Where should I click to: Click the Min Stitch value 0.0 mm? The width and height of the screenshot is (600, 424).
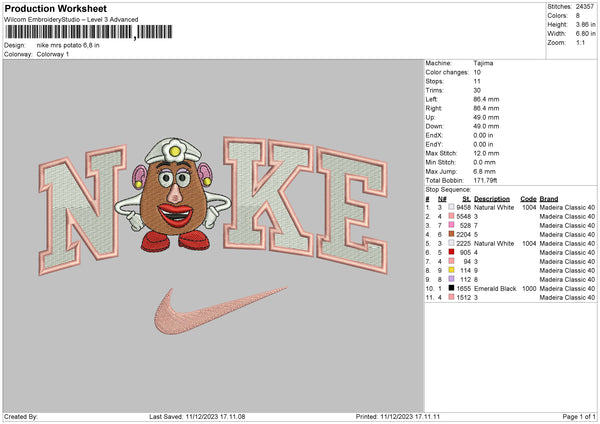click(485, 162)
